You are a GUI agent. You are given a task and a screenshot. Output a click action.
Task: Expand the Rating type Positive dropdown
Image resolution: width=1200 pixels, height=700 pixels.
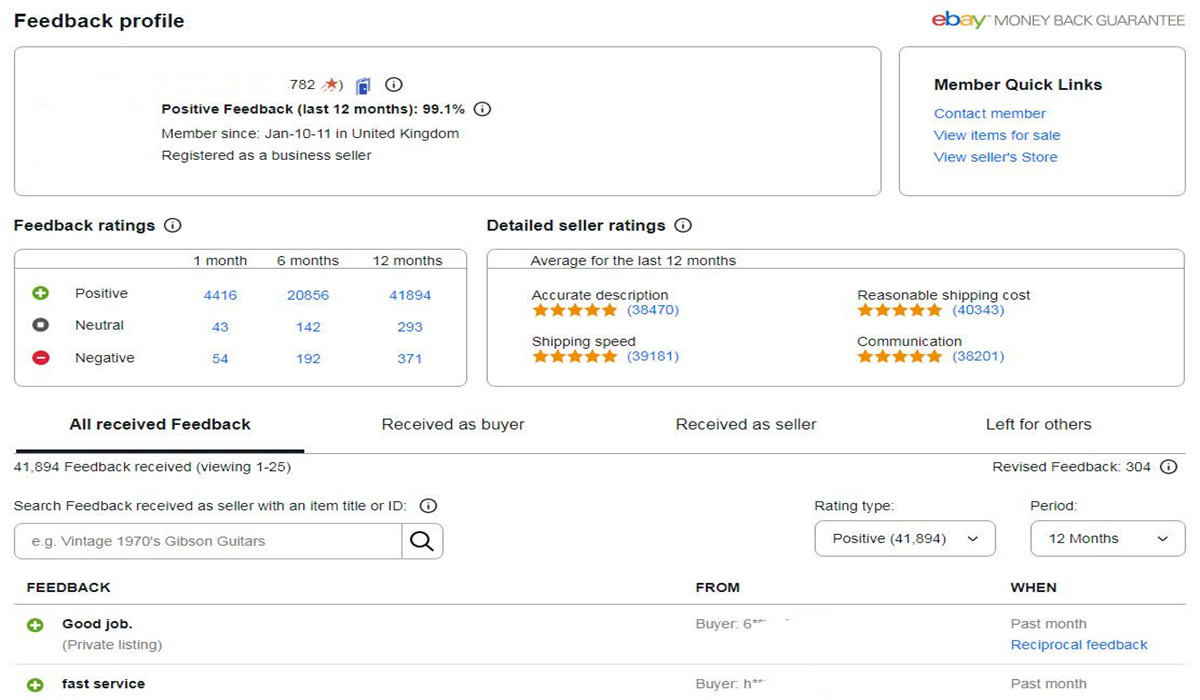point(905,539)
